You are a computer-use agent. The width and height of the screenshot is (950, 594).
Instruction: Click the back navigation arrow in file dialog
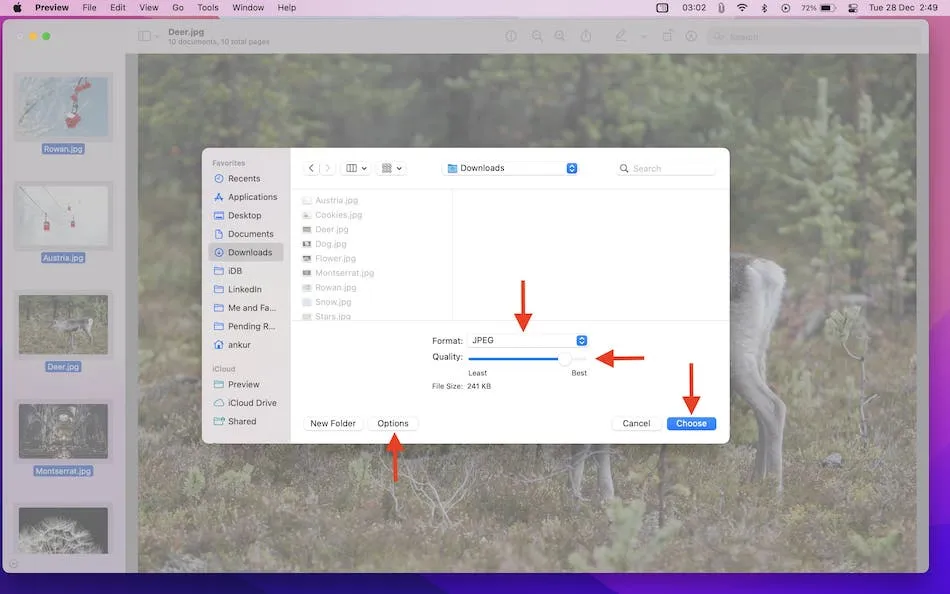click(x=312, y=169)
